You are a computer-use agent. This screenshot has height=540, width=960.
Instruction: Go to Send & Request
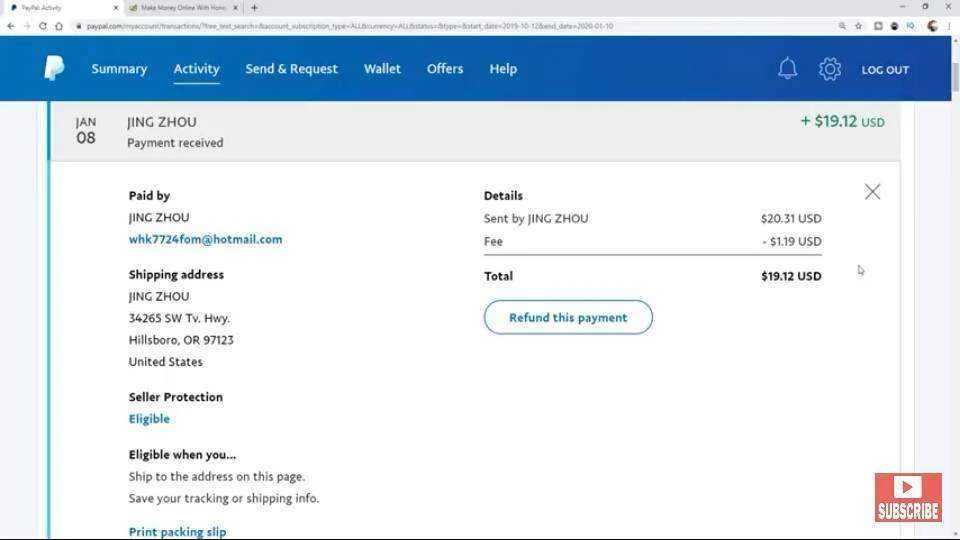coord(291,69)
